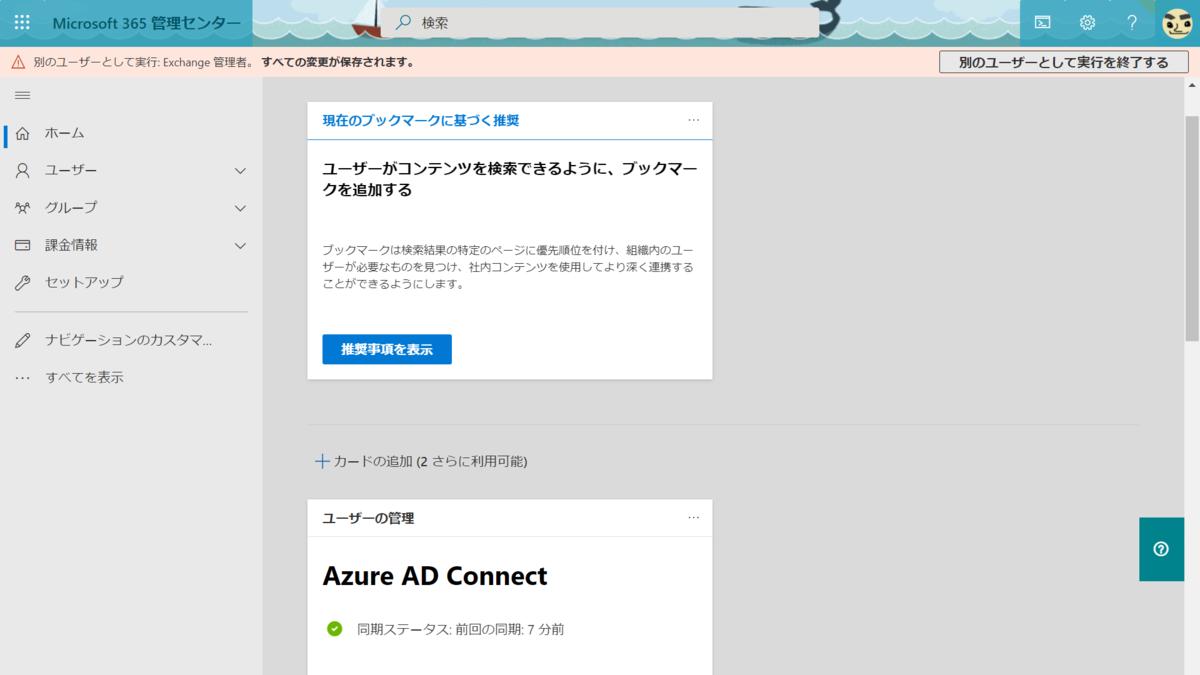This screenshot has height=675, width=1200.
Task: Collapse the navigation with hamburger icon
Action: coord(22,95)
